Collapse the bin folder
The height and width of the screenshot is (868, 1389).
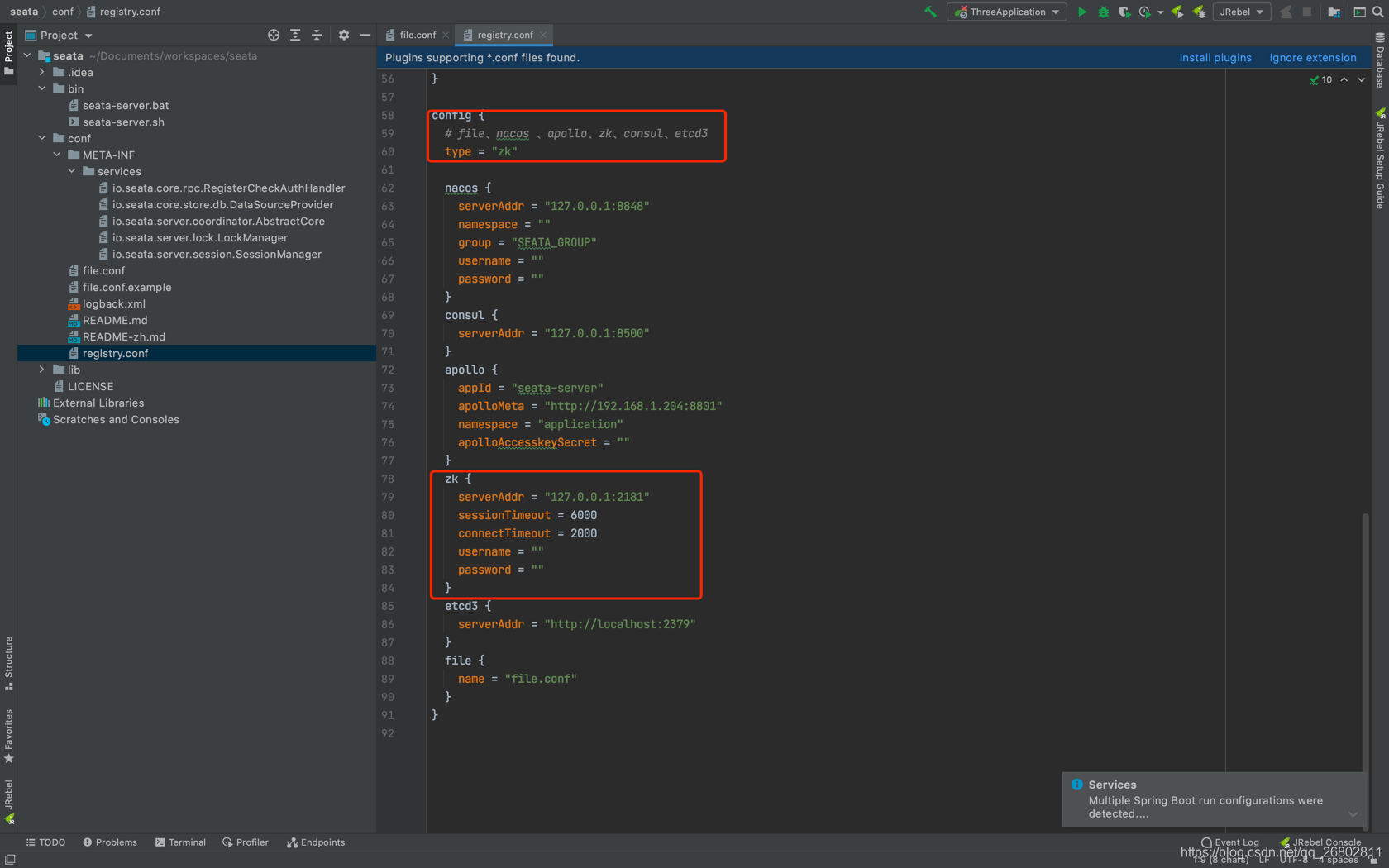(42, 88)
